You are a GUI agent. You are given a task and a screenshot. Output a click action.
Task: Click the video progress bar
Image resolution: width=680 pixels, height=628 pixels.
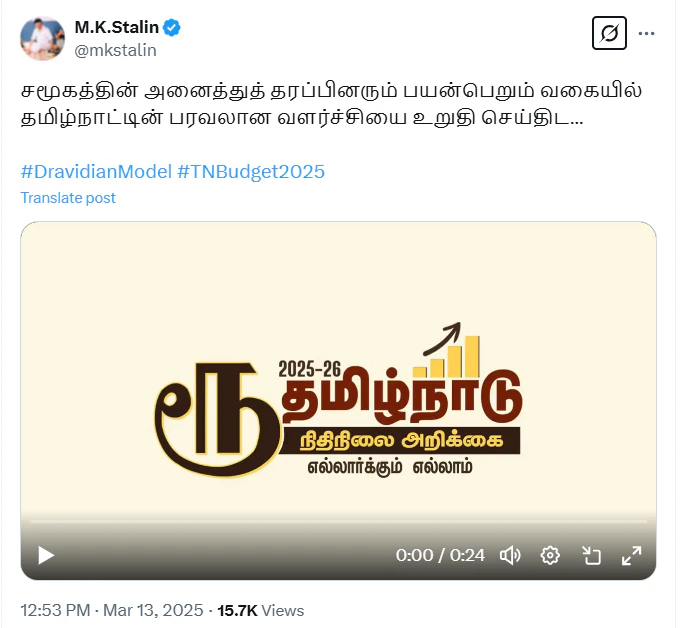[338, 521]
